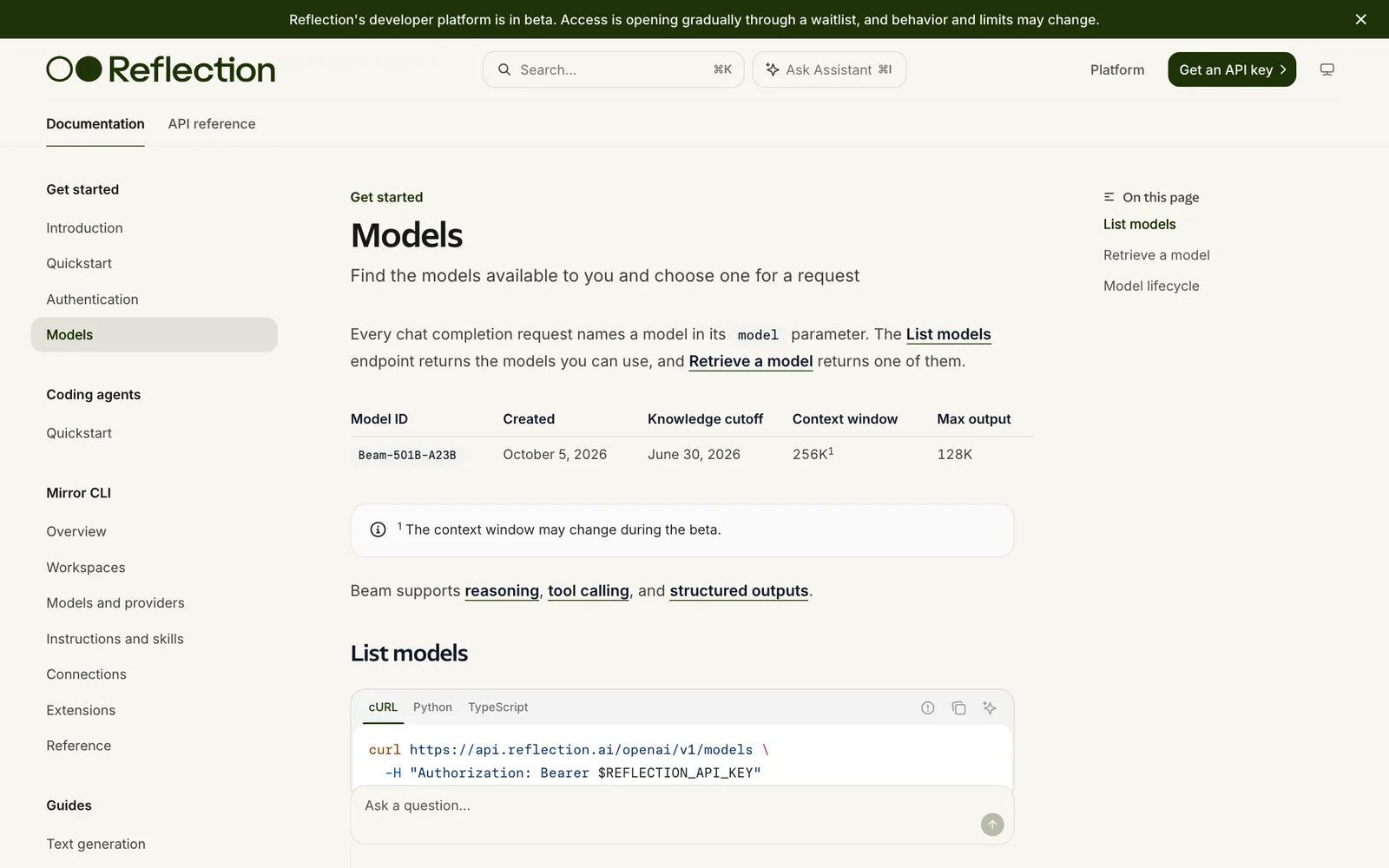Viewport: 1389px width, 868px height.
Task: Jump to Retrieve a model section
Action: click(x=1156, y=255)
